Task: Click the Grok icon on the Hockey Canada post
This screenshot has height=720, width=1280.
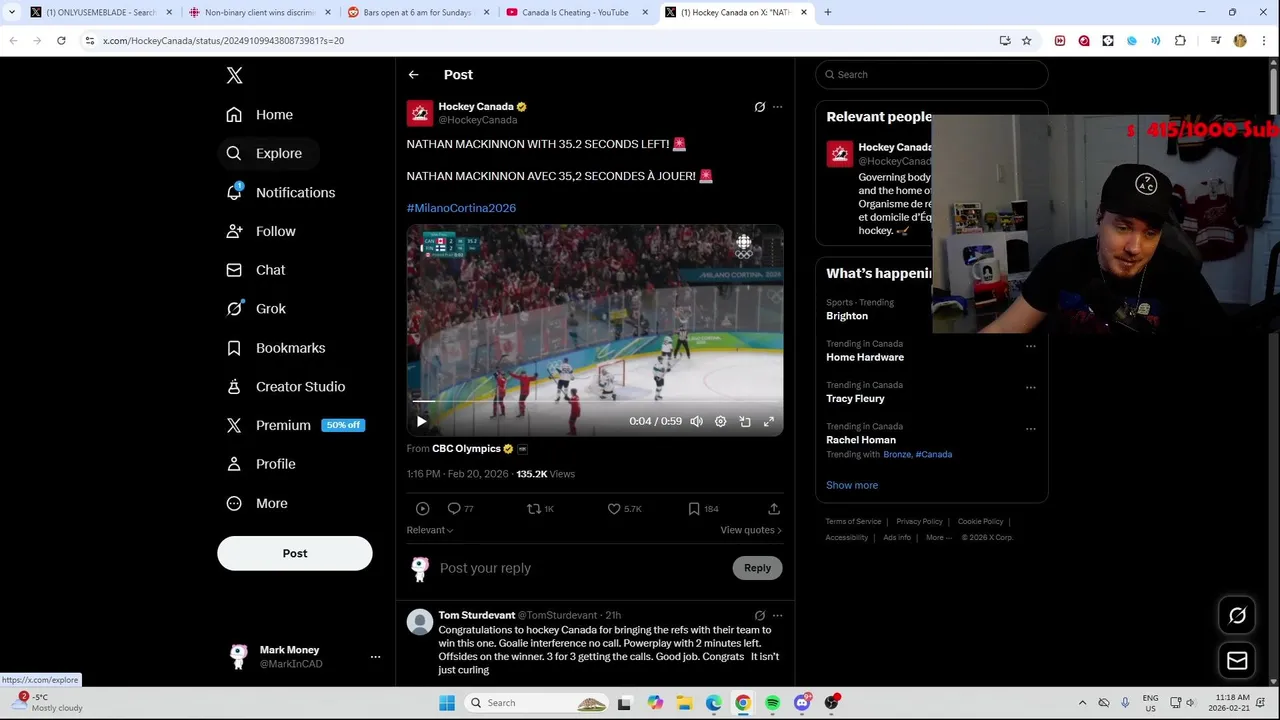Action: pyautogui.click(x=760, y=107)
